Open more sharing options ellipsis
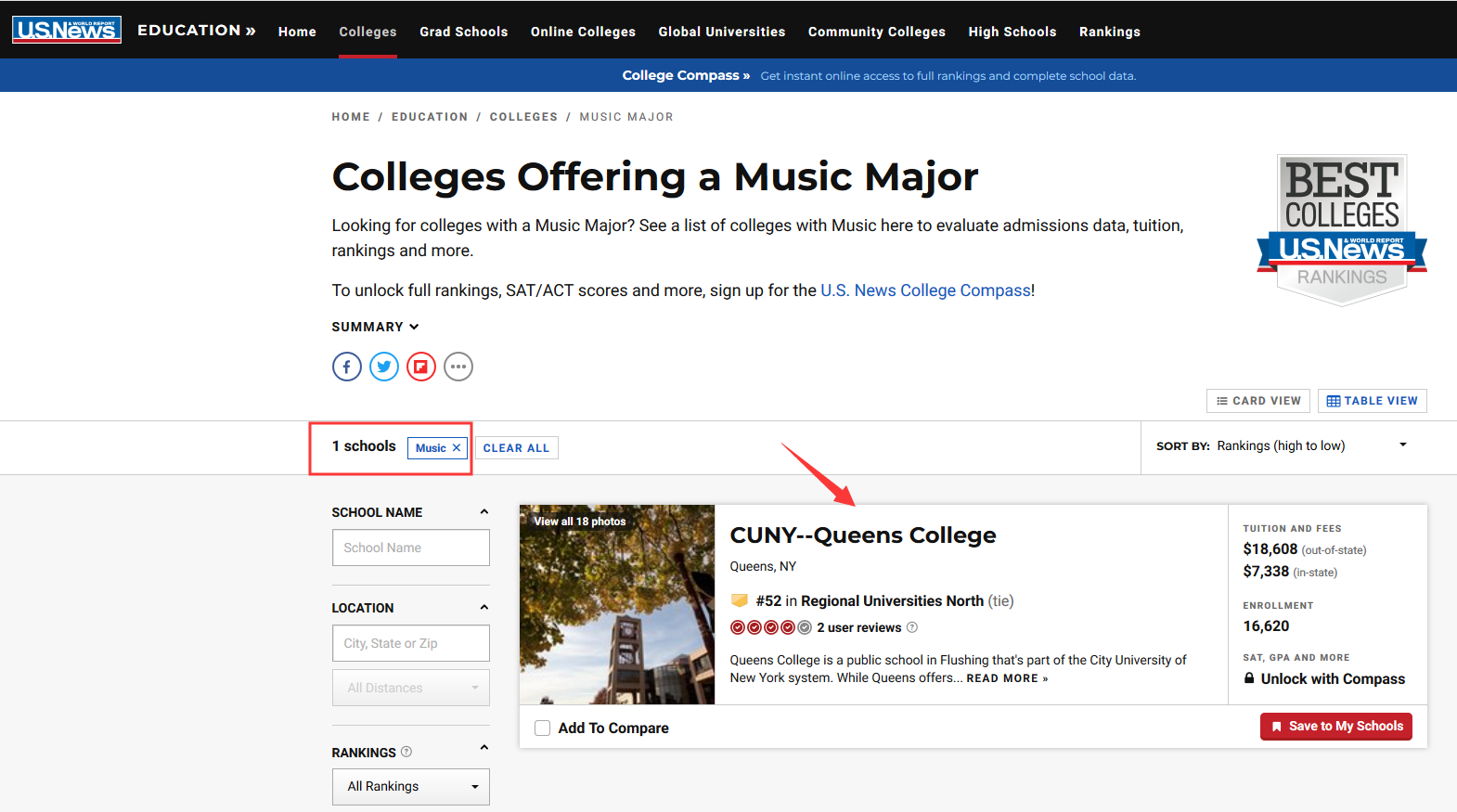 tap(458, 367)
